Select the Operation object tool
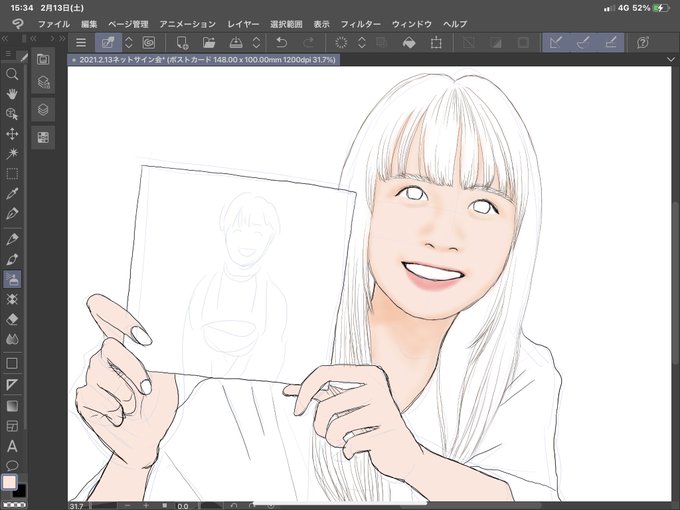Viewport: 680px width, 510px height. [x=12, y=114]
